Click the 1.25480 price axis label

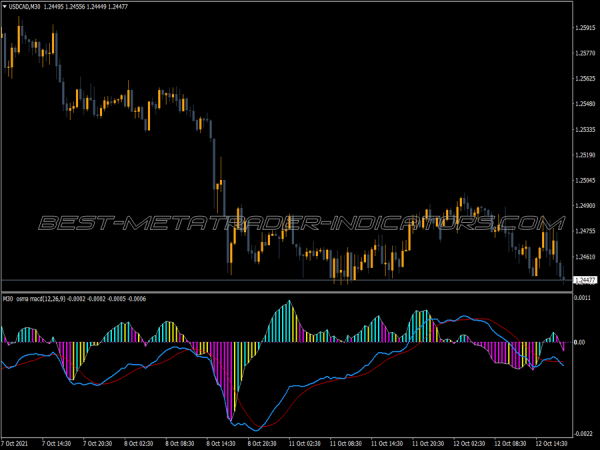[x=585, y=104]
